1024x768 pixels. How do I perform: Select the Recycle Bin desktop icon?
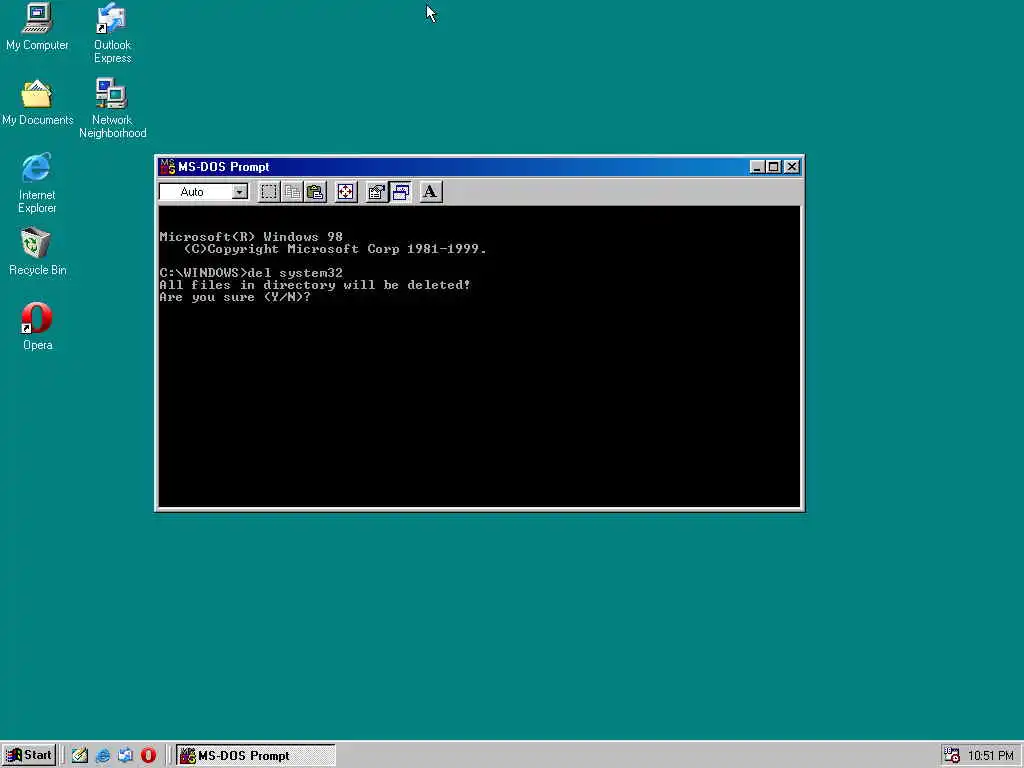[37, 252]
